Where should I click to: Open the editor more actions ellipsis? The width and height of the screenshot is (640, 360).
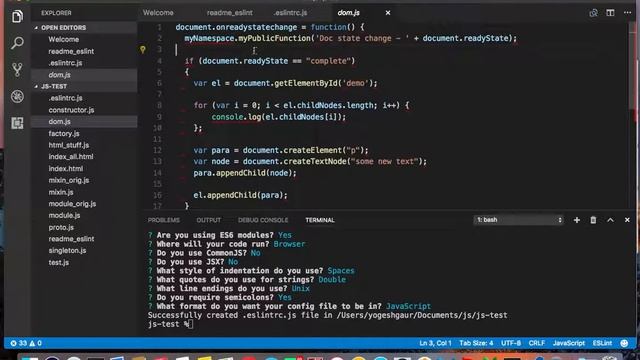(627, 13)
